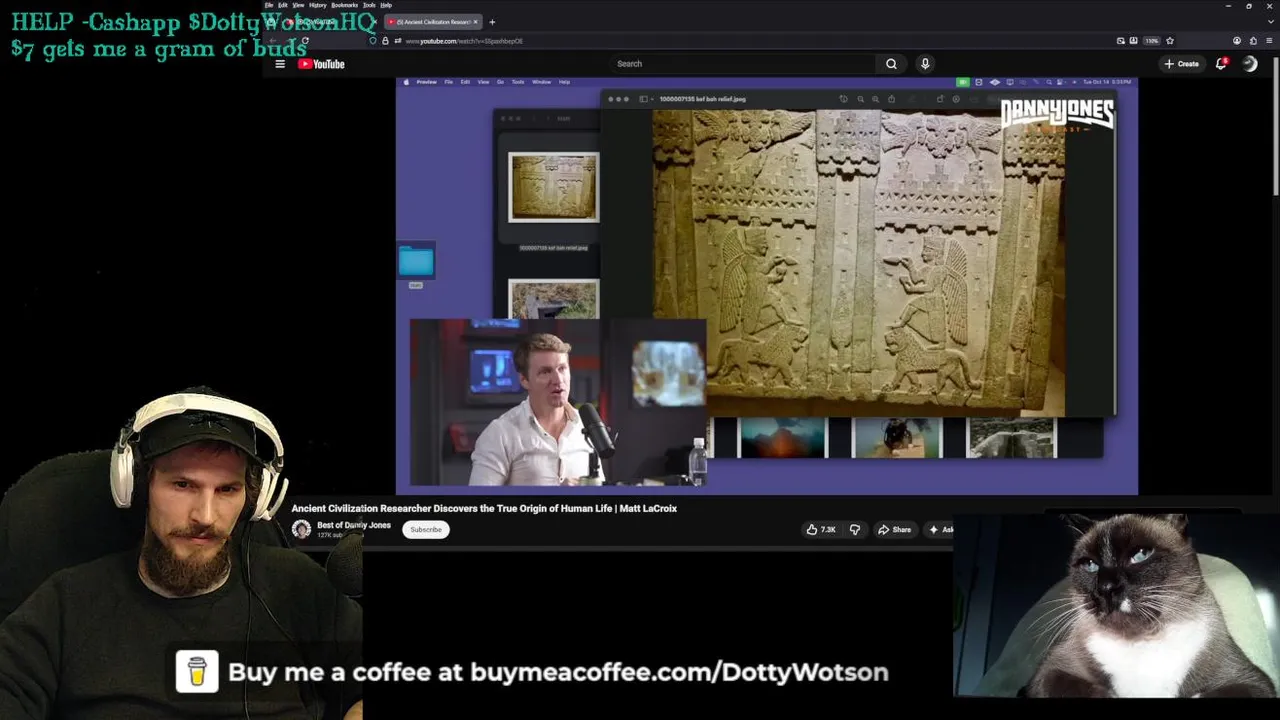The height and width of the screenshot is (720, 1280).
Task: Open the list all tabs dropdown arrow
Action: 1270,22
